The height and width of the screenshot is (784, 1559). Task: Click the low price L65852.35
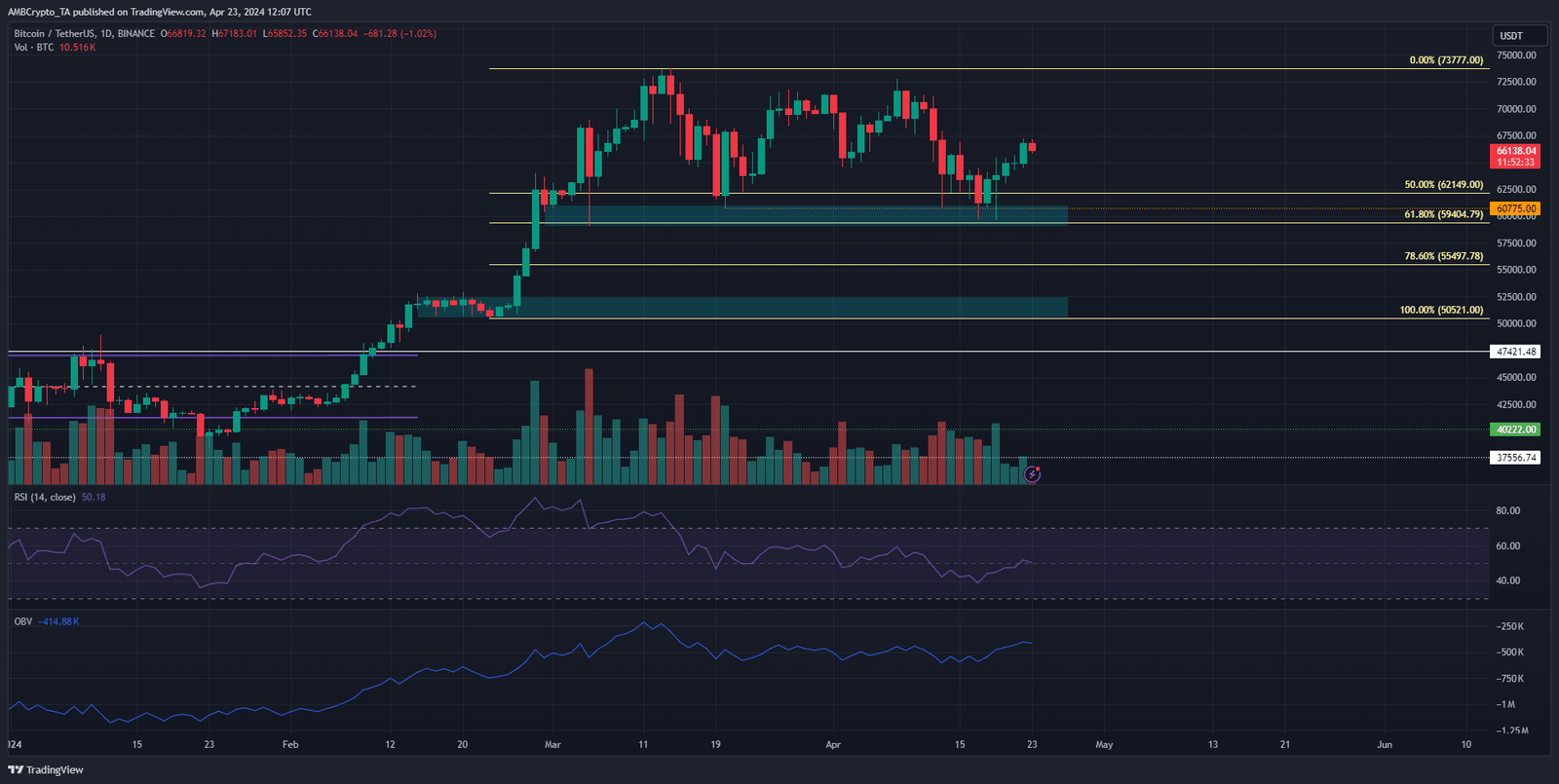click(x=285, y=34)
